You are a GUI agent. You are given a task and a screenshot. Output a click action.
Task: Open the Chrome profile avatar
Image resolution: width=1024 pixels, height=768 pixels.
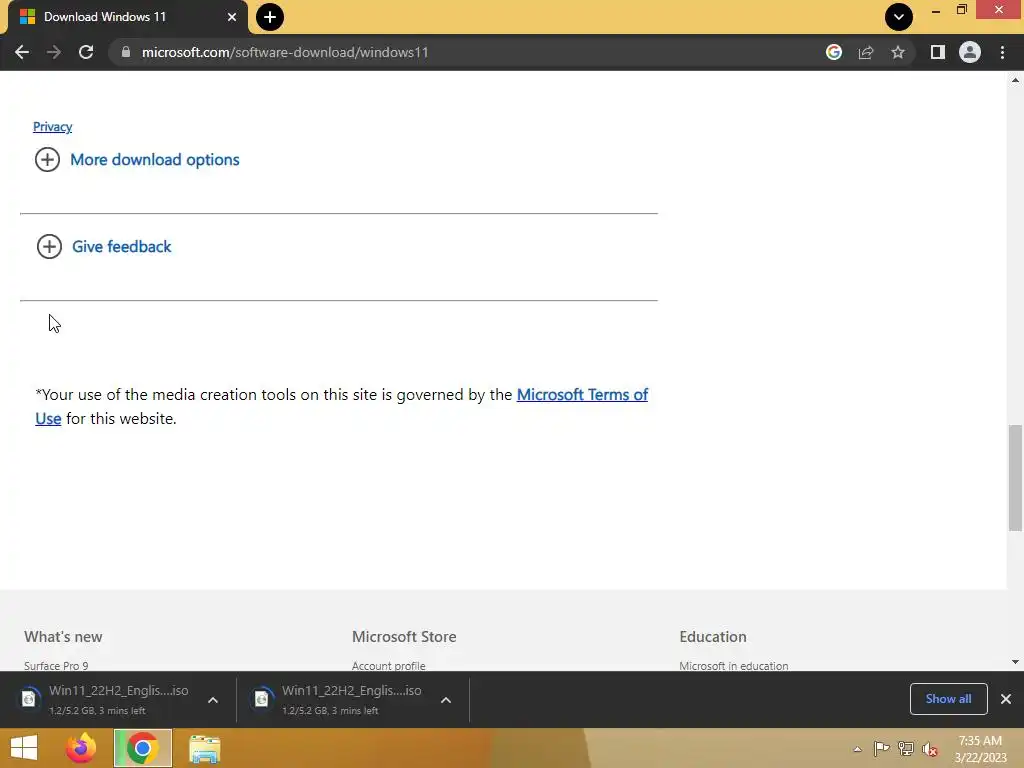click(x=970, y=52)
